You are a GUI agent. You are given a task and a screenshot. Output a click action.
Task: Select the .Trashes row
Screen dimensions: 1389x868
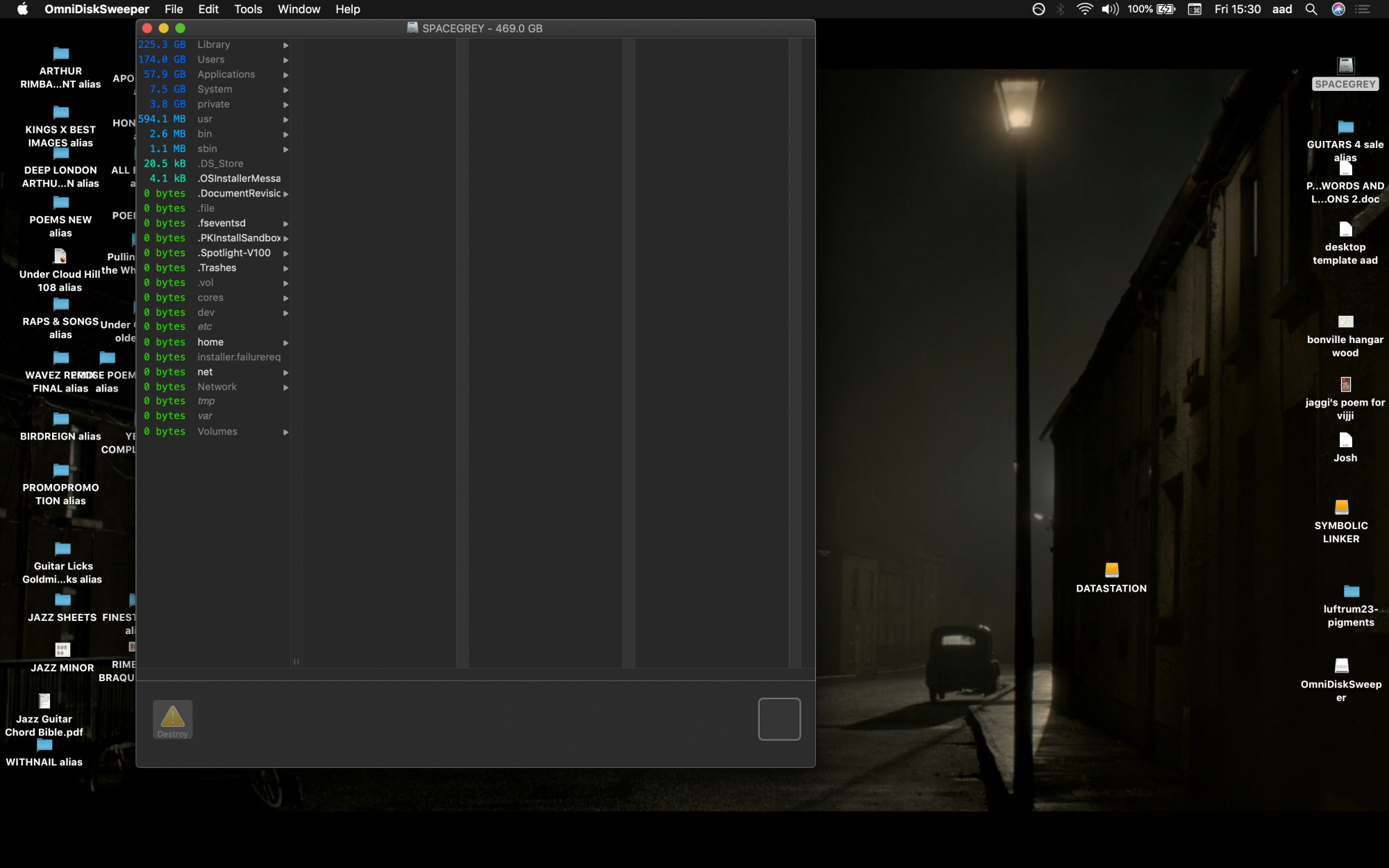click(213, 268)
